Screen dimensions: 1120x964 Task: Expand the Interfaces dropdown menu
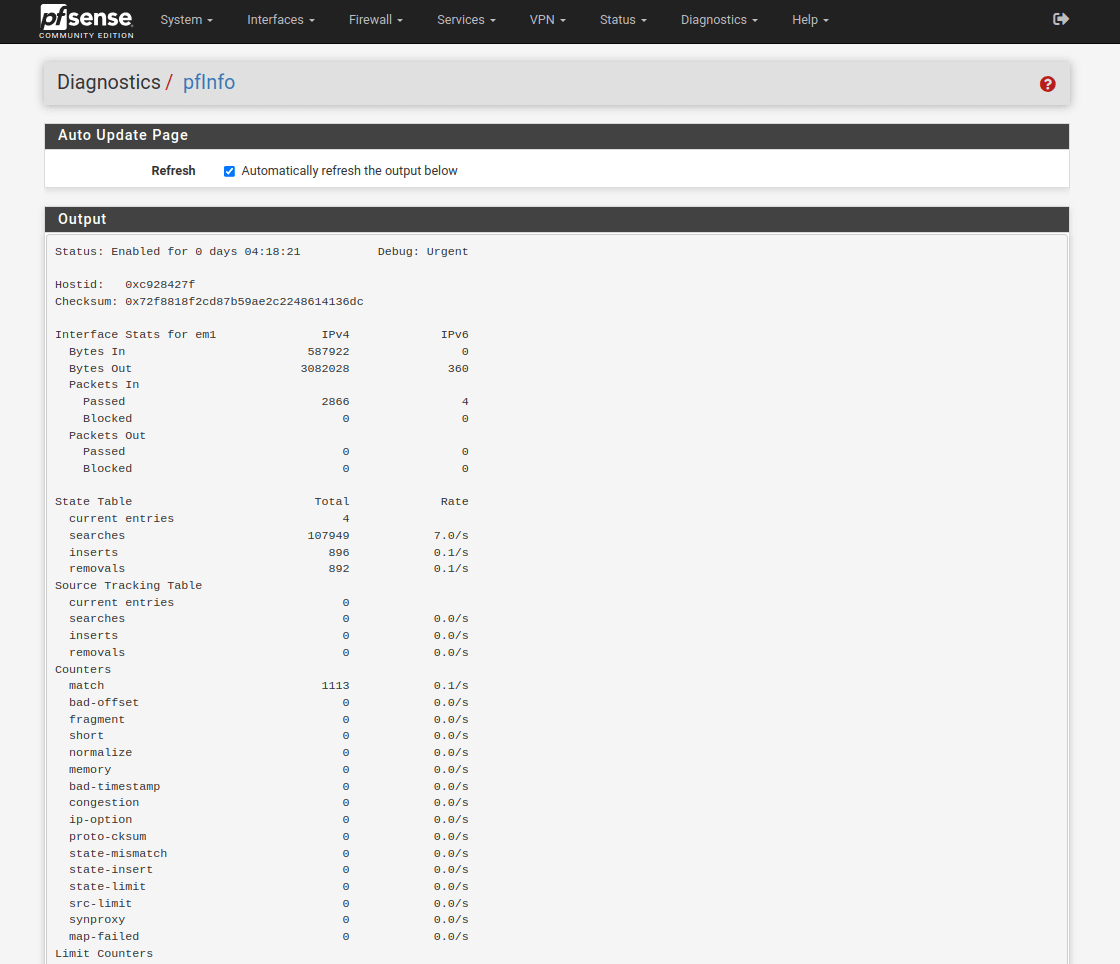(280, 20)
